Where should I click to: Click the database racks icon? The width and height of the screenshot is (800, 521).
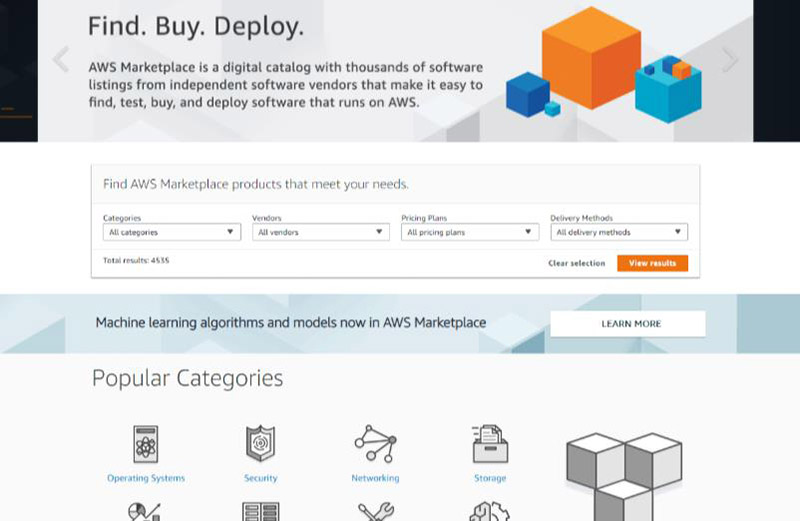click(261, 512)
